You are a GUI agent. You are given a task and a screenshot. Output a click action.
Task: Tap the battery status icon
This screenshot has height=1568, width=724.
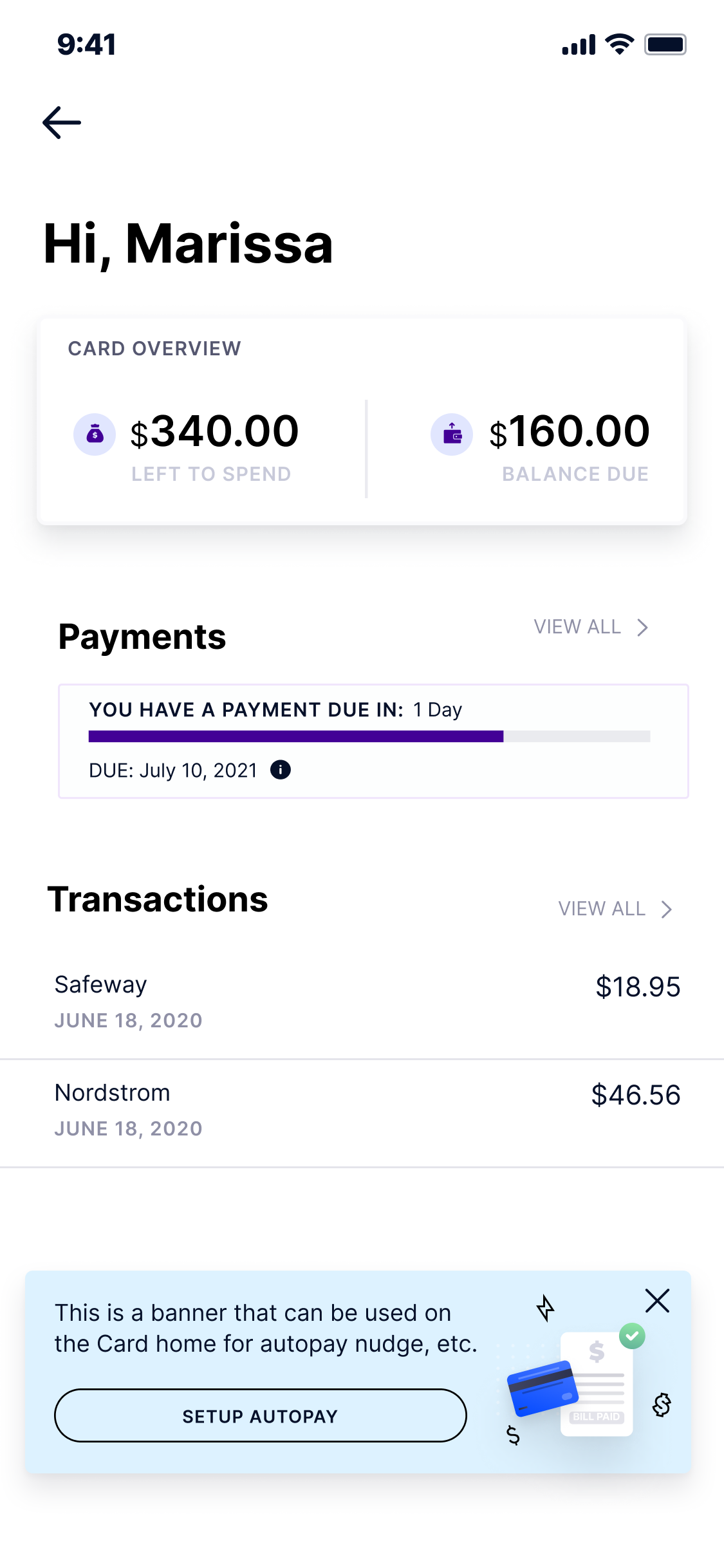click(665, 44)
